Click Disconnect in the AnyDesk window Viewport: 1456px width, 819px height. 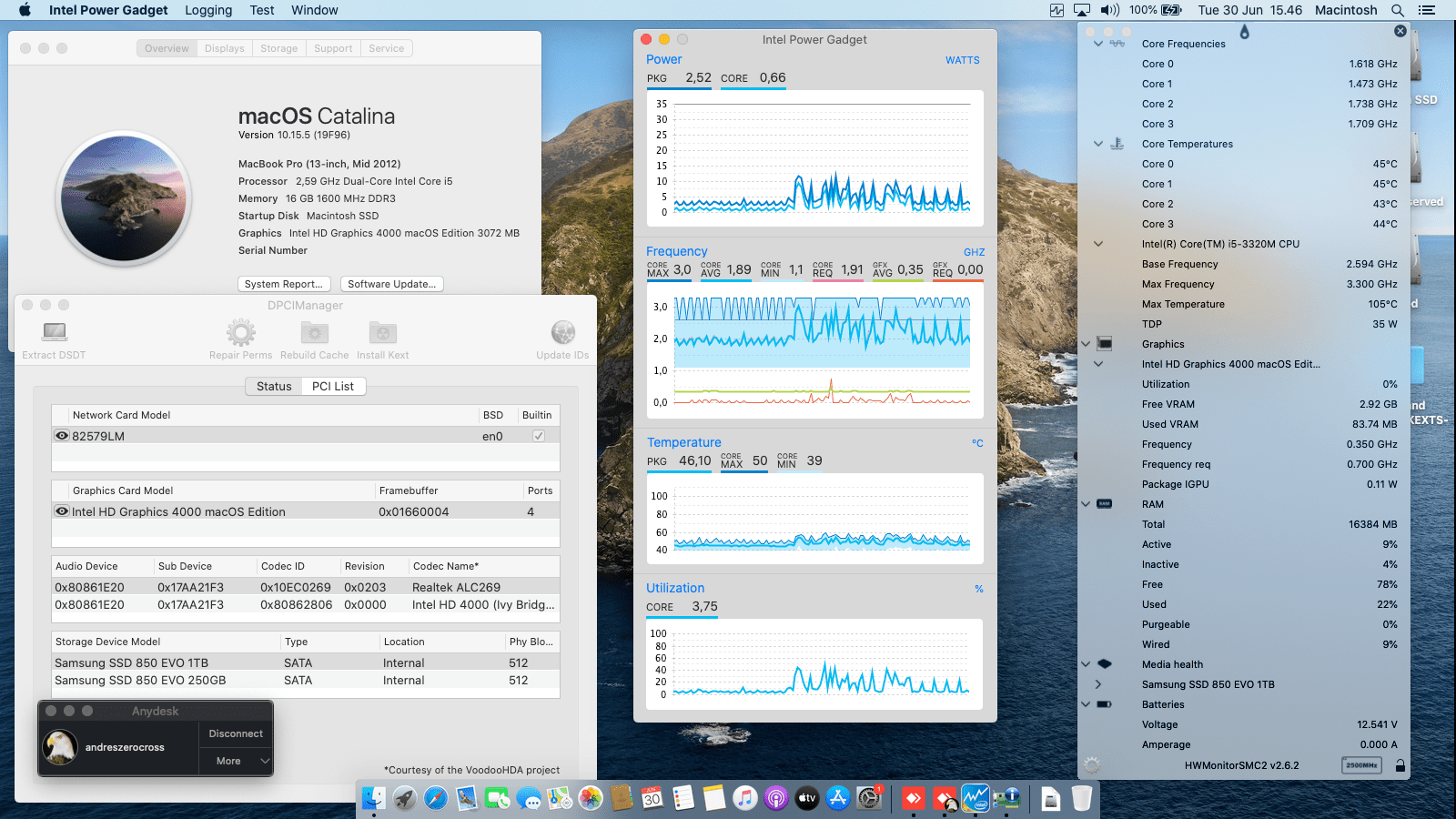(235, 733)
